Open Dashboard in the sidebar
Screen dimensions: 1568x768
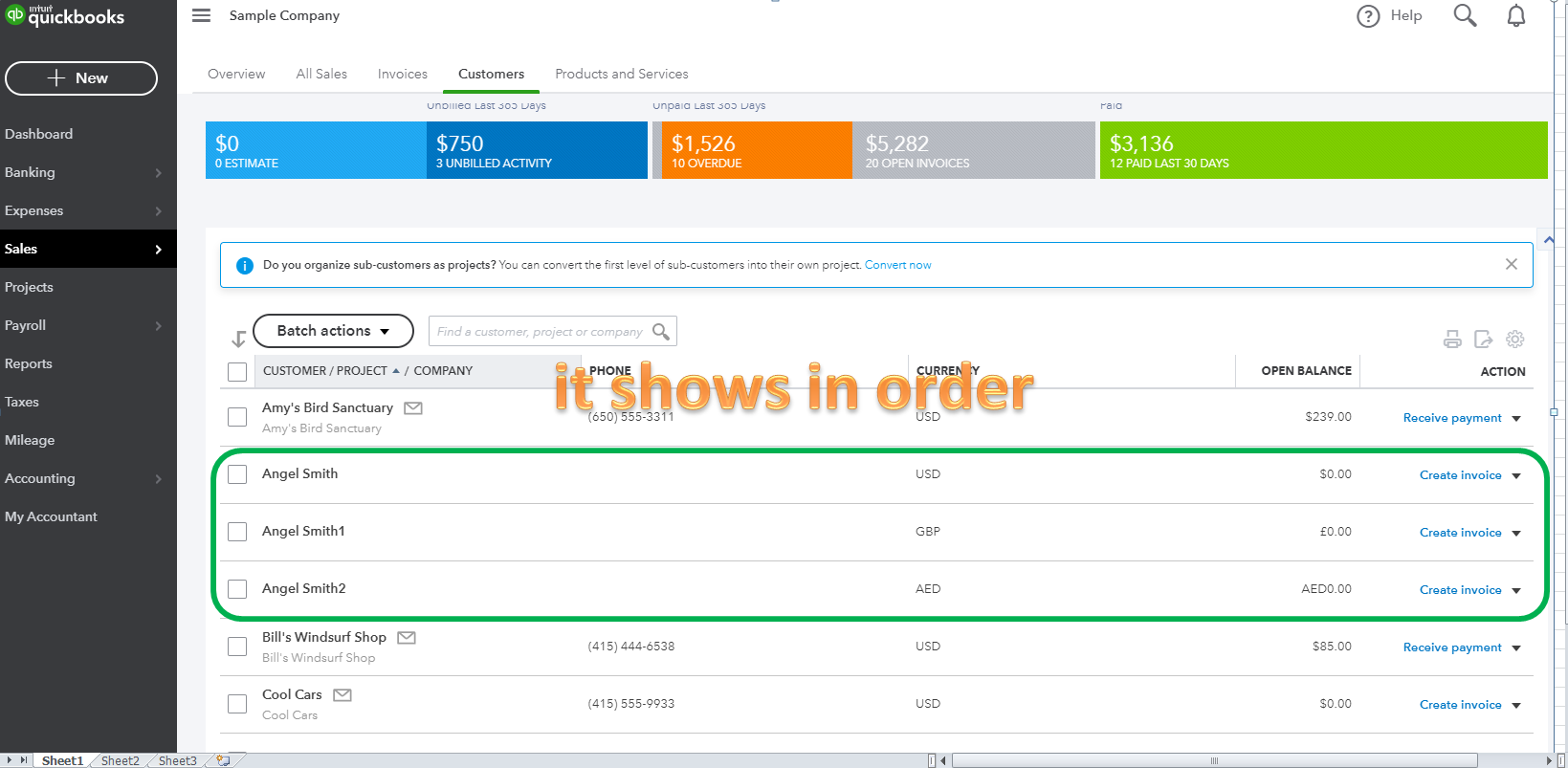coord(38,134)
